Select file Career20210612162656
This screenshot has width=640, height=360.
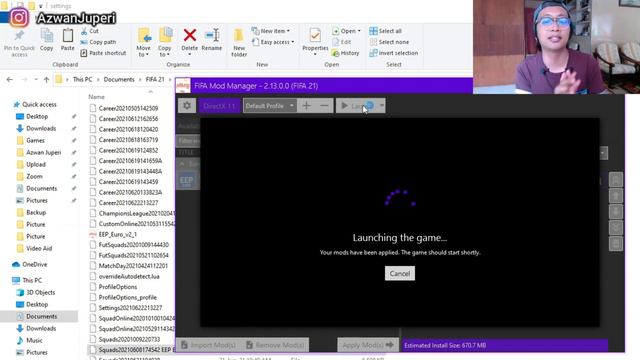pos(128,119)
